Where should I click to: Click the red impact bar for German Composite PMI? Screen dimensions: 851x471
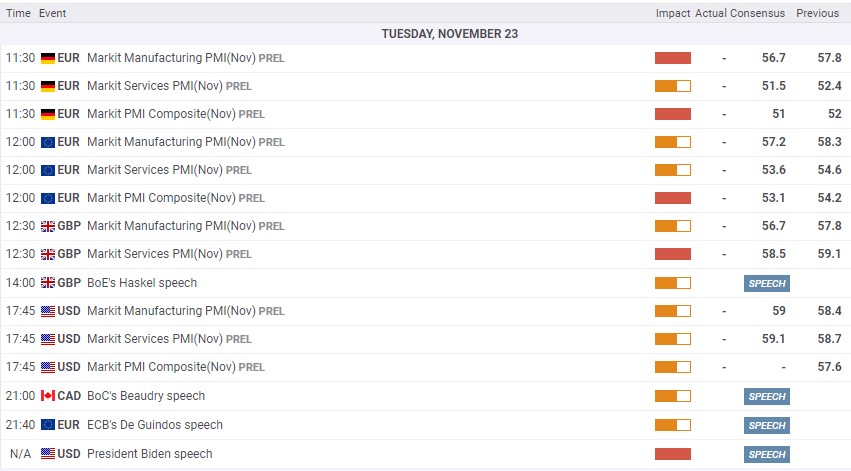[x=672, y=114]
